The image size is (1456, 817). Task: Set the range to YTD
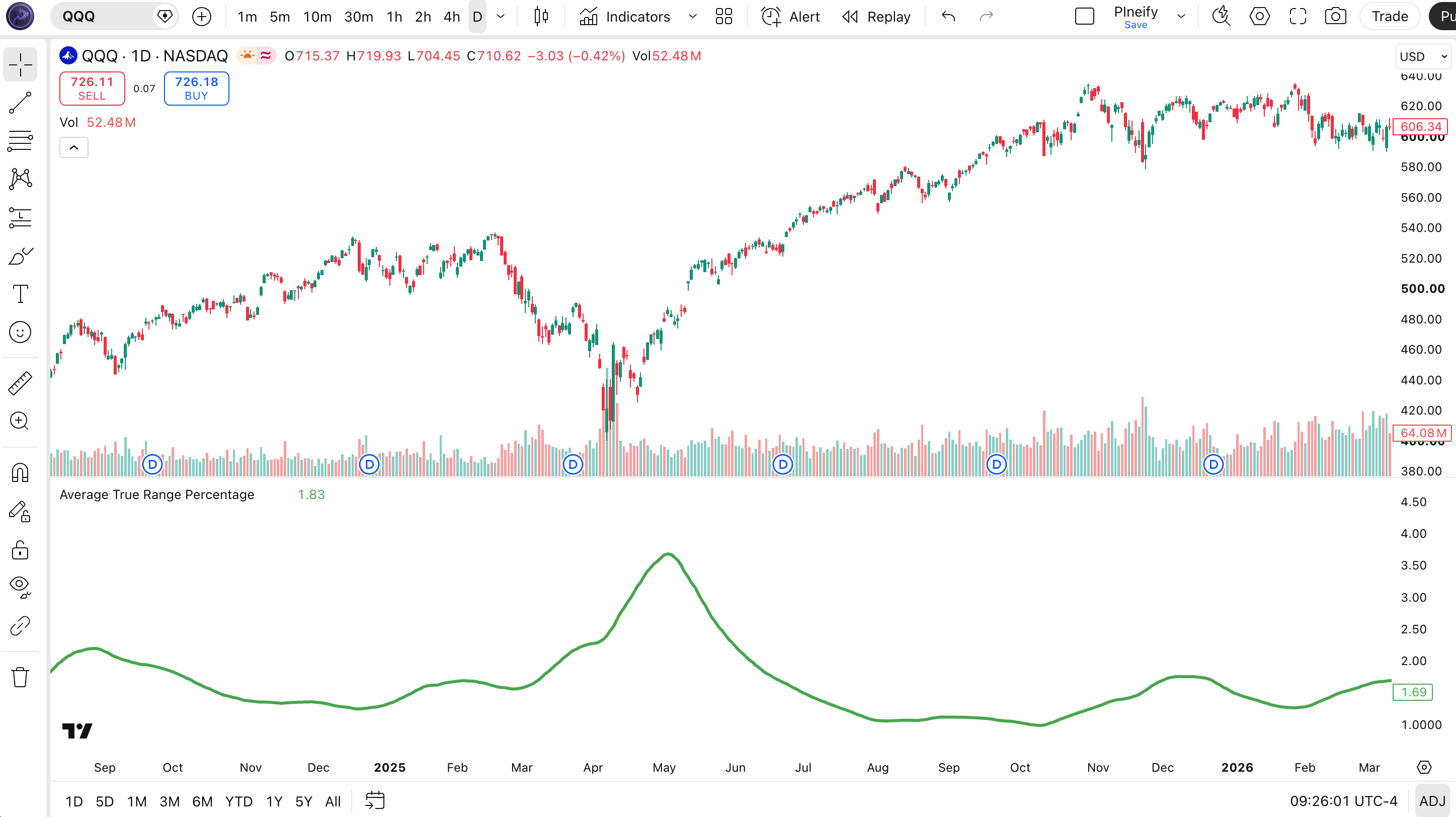point(238,801)
